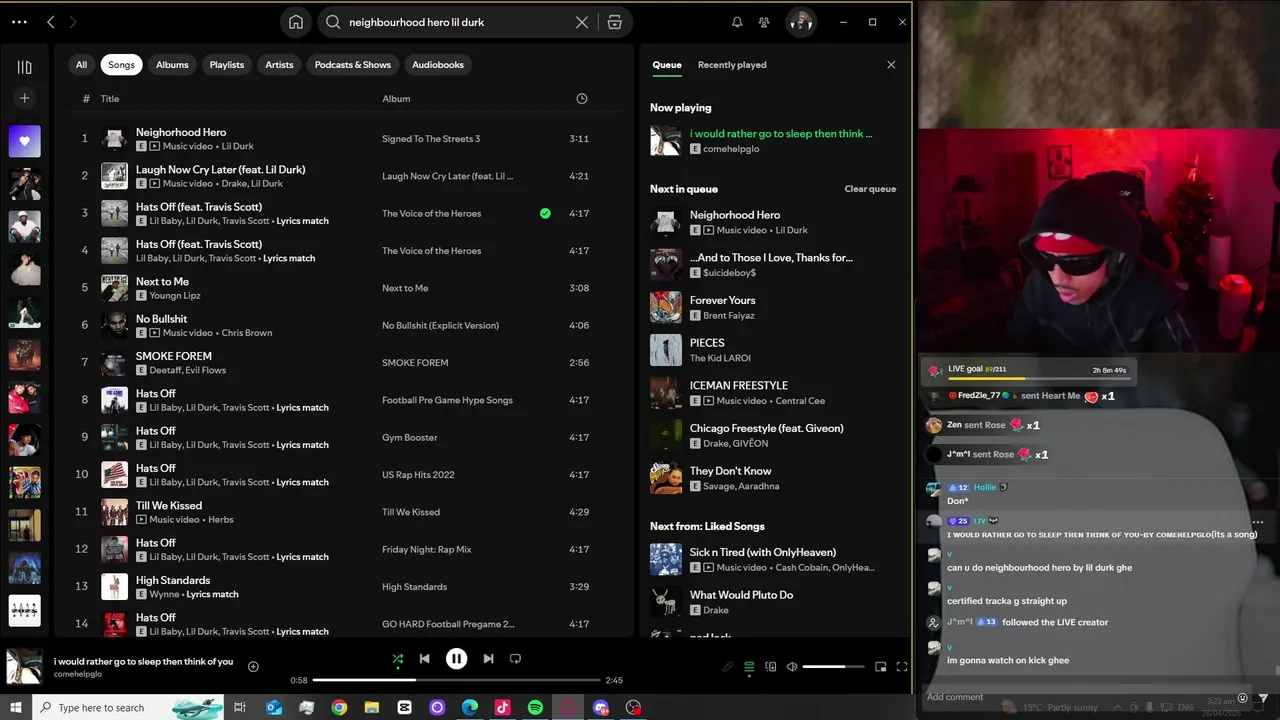Add current song to Liked Songs
This screenshot has width=1280, height=720.
[x=253, y=667]
